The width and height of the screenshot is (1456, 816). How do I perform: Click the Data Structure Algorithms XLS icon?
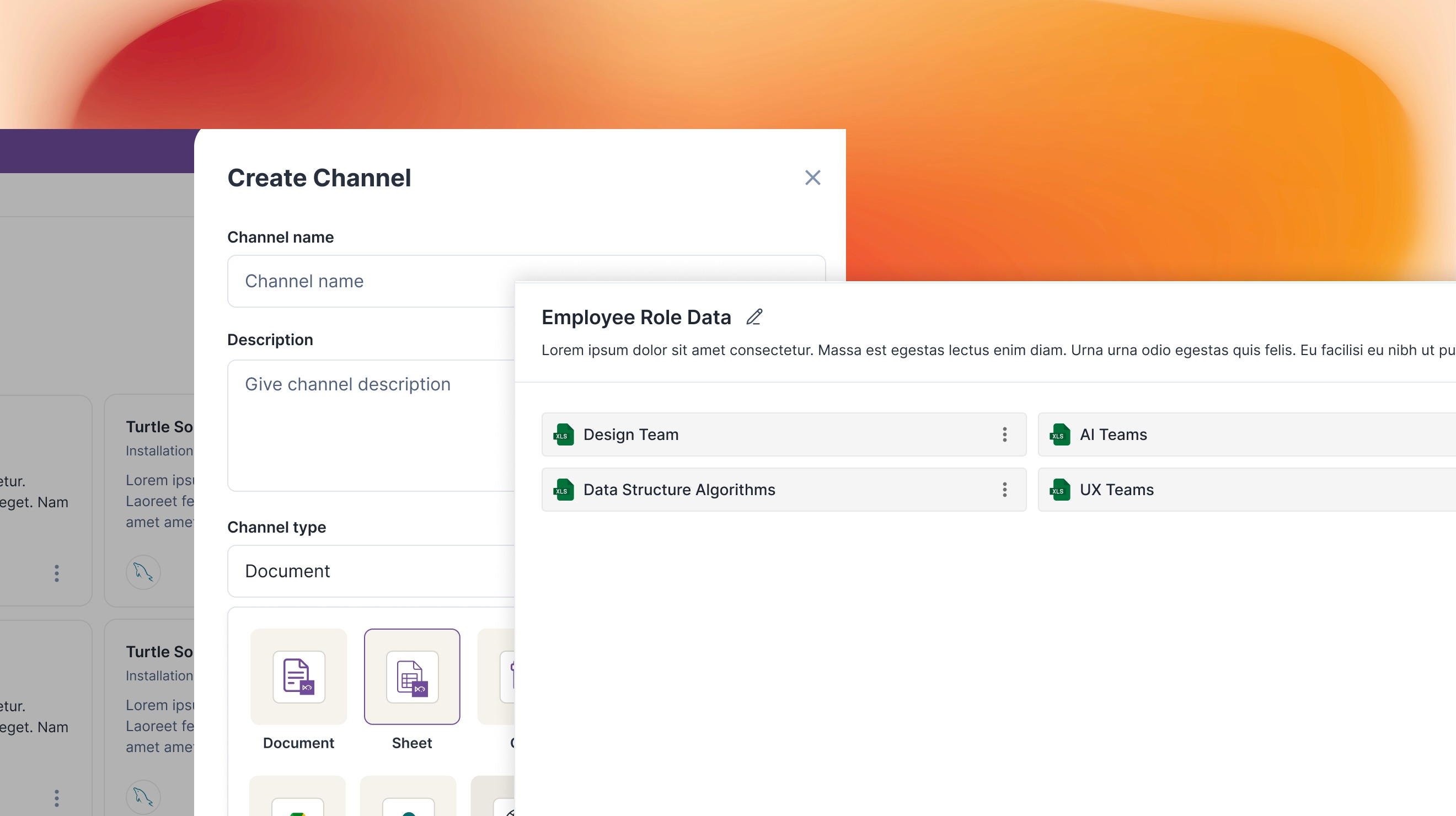coord(564,490)
